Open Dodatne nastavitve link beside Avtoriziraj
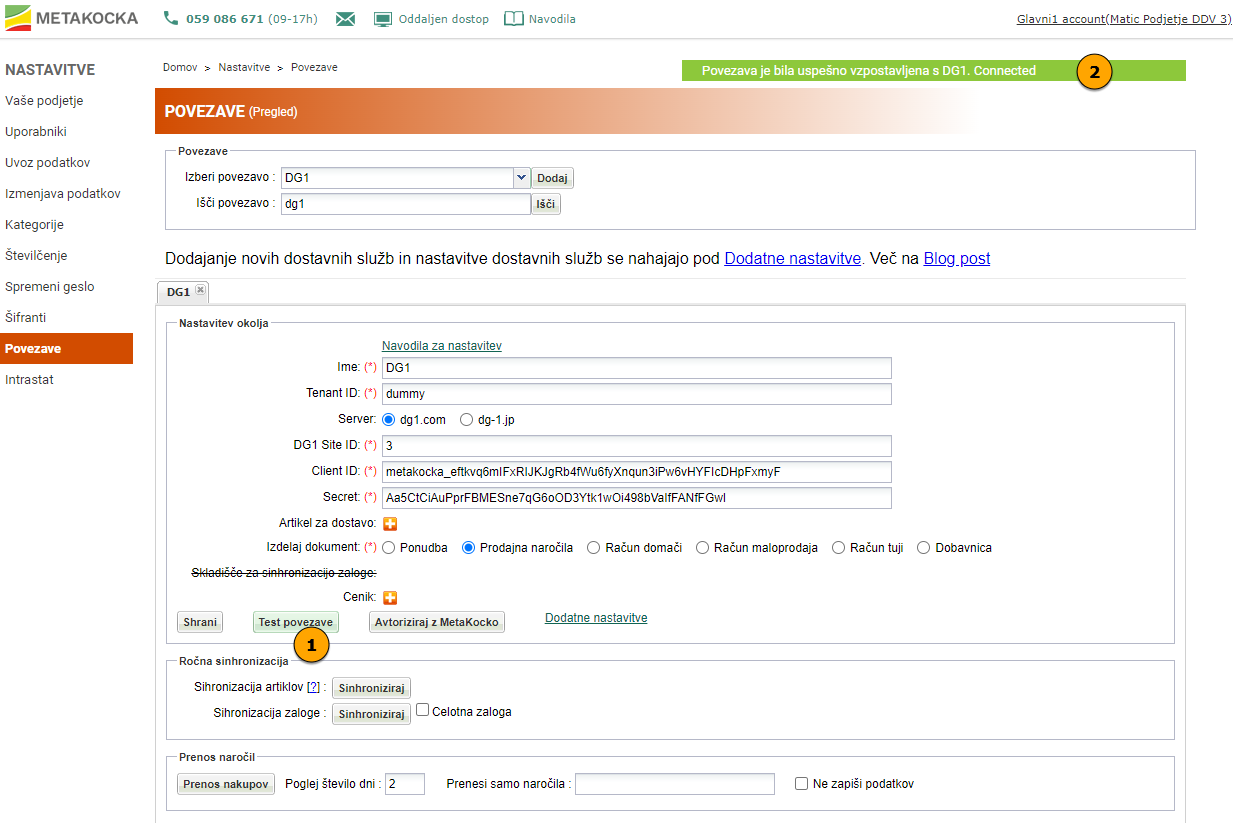The height and width of the screenshot is (823, 1233). tap(596, 618)
